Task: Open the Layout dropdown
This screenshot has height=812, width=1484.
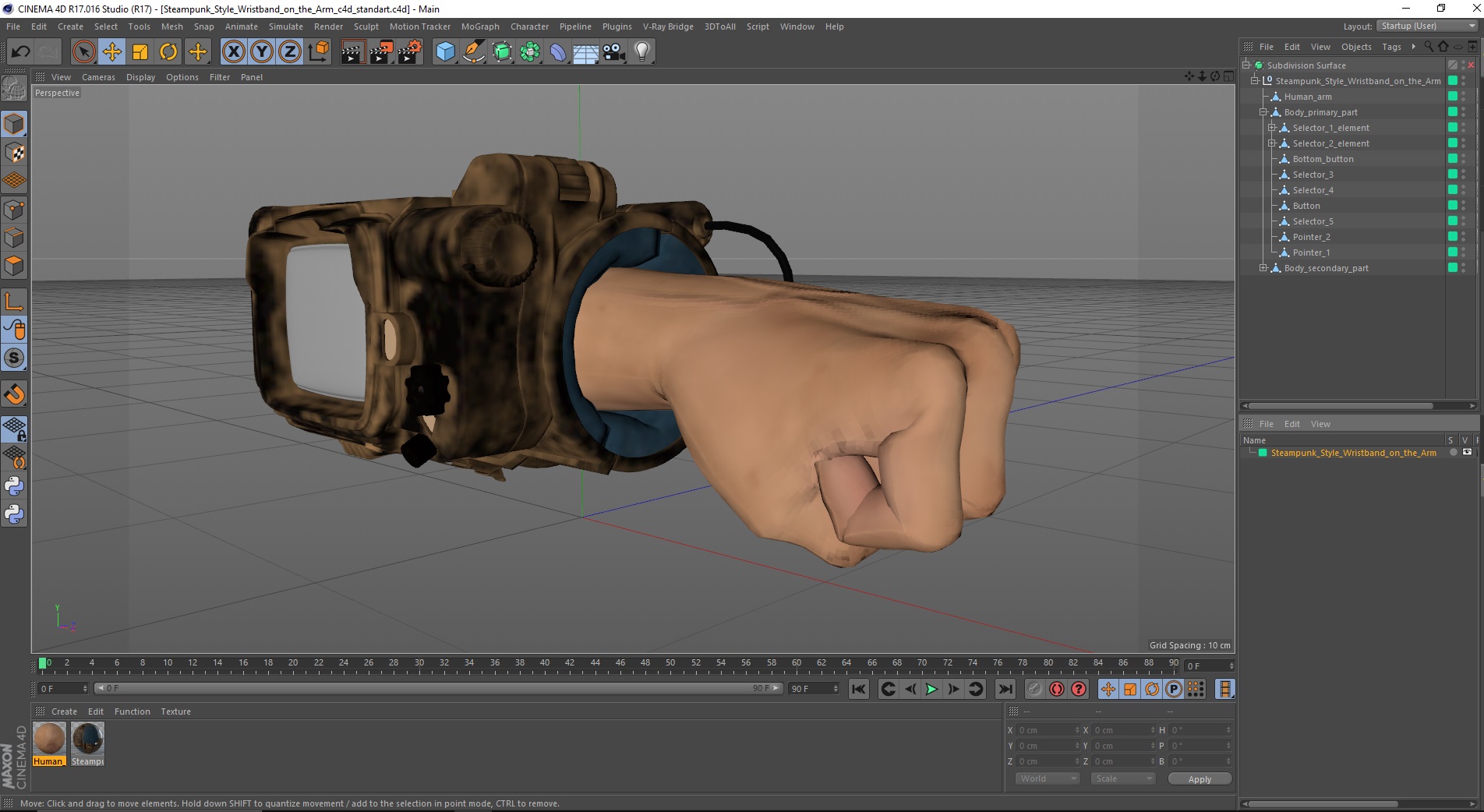Action: coord(1427,26)
